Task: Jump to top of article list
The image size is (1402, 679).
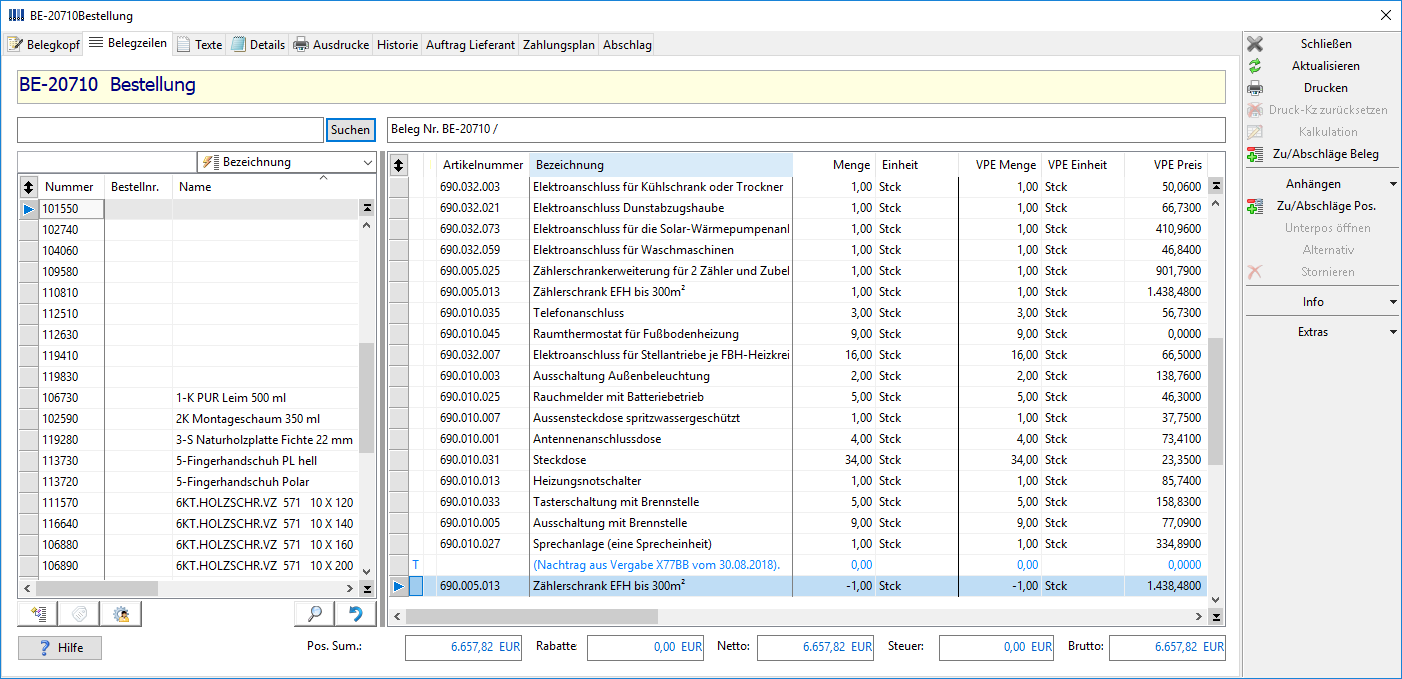Action: pos(367,207)
